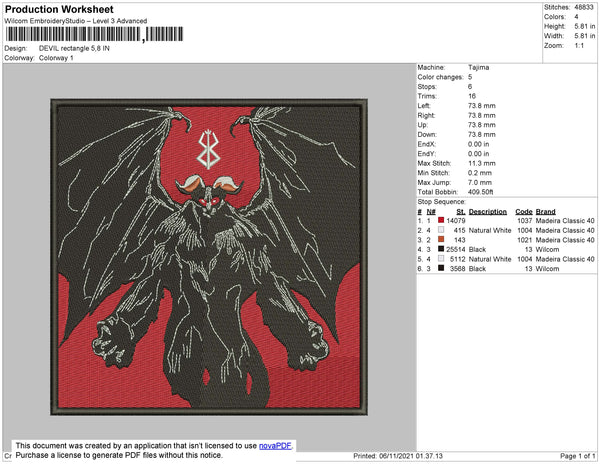Click the "Printed: 06/11/2021 01.37.13" footer text

398,456
